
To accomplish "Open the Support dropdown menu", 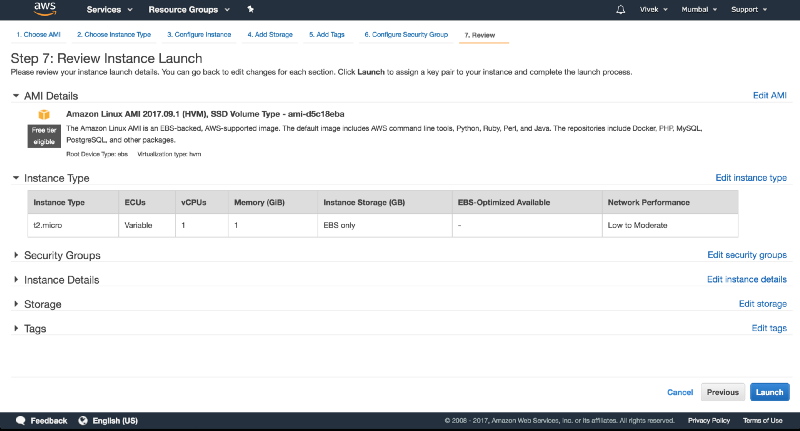I will (748, 10).
